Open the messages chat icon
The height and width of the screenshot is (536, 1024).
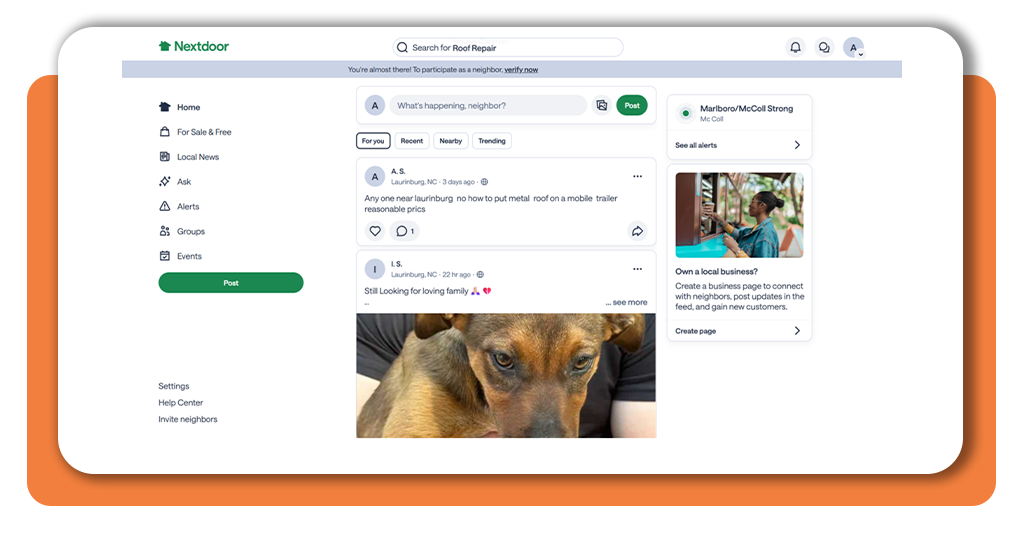point(824,47)
